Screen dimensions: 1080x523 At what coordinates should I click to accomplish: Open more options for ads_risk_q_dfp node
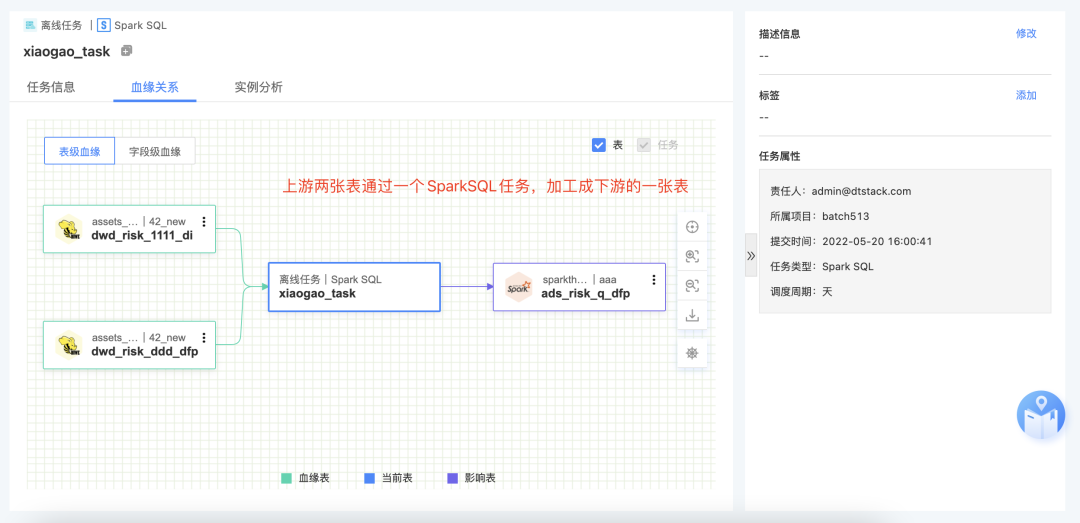pyautogui.click(x=654, y=280)
